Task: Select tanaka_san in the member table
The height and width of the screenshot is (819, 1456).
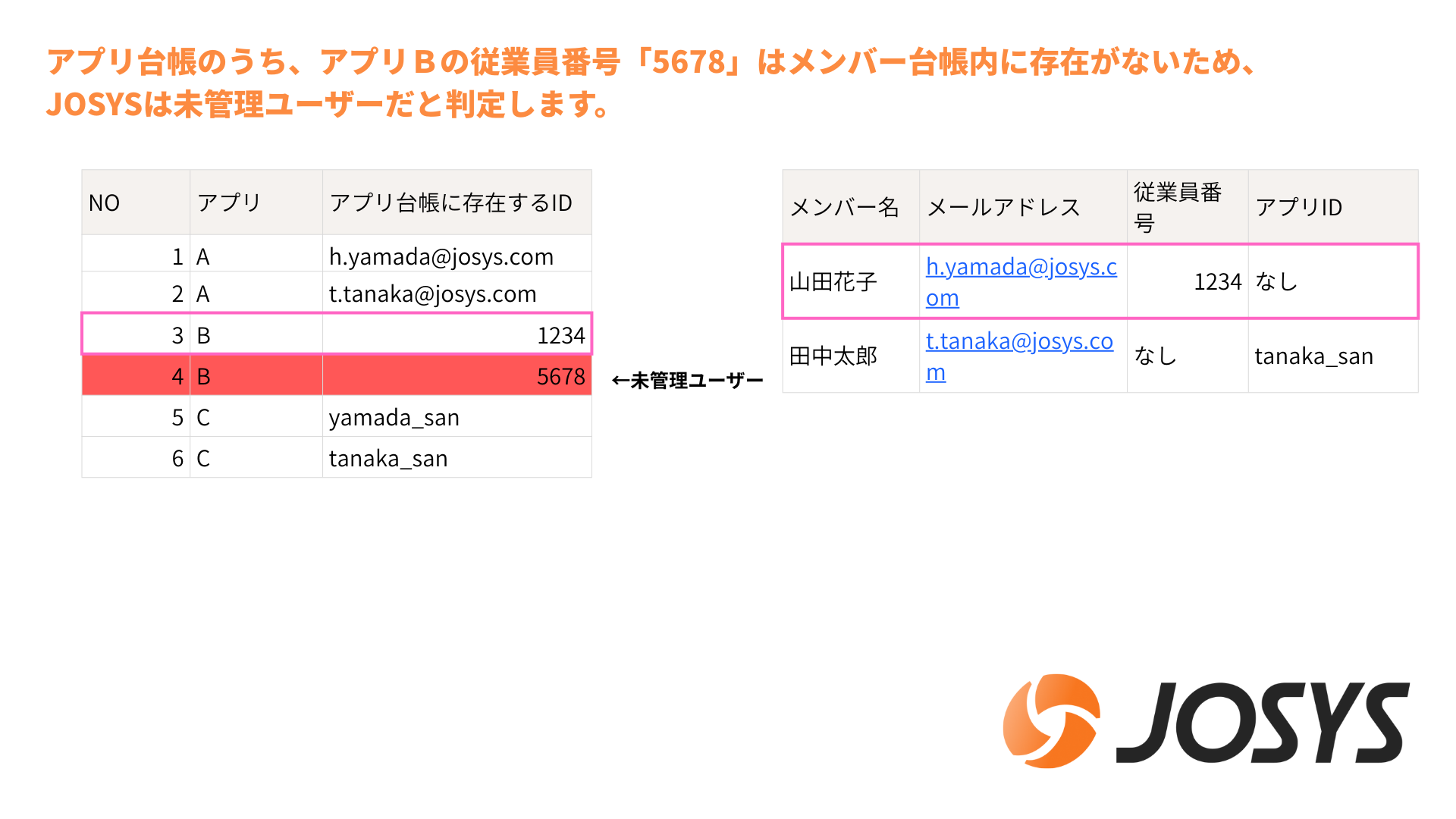Action: [x=1313, y=356]
